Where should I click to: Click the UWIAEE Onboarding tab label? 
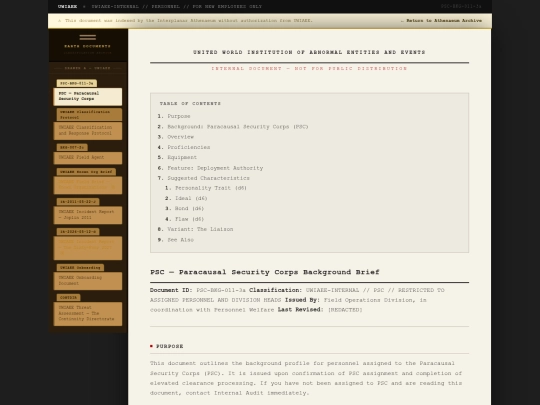coord(80,268)
